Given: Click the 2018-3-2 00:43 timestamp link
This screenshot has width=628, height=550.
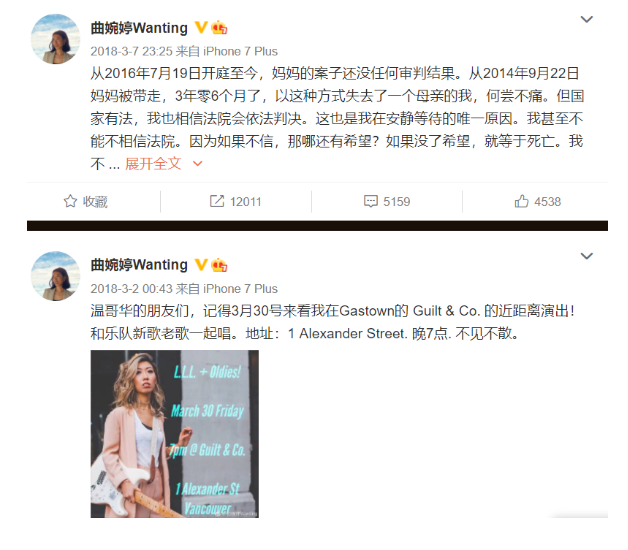Looking at the screenshot, I should click(x=131, y=288).
